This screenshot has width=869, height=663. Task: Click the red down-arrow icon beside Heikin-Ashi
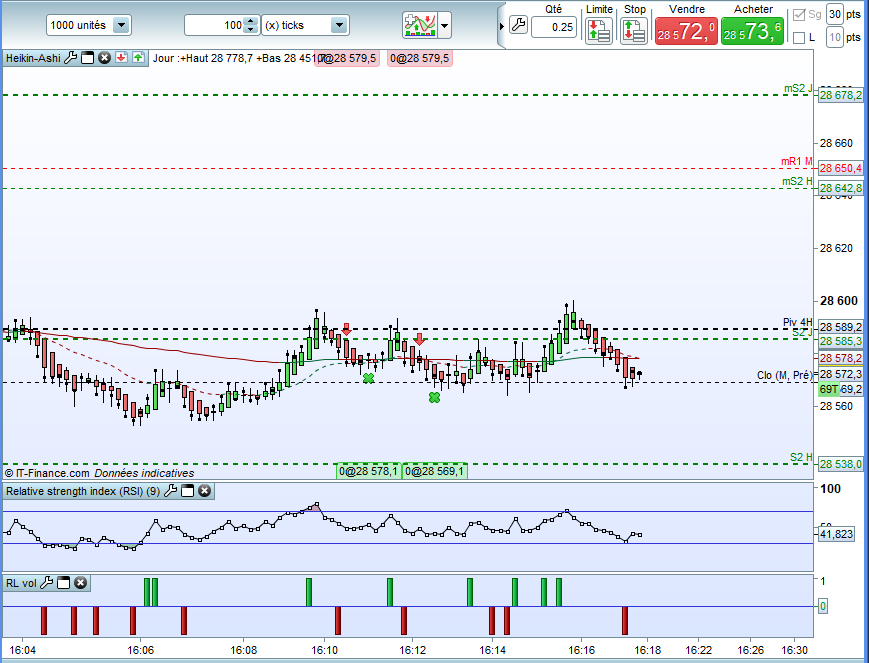[x=121, y=58]
